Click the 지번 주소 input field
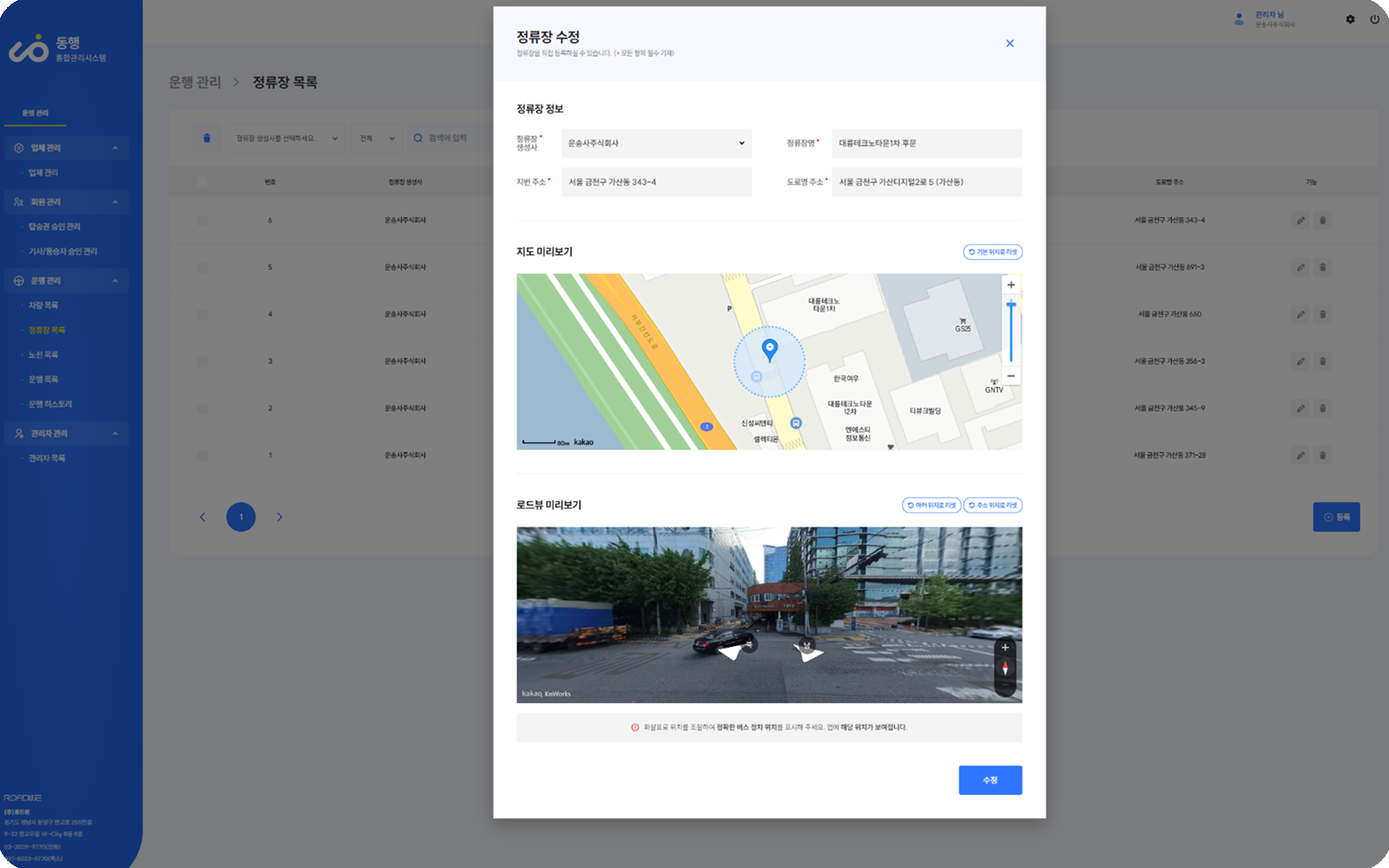The height and width of the screenshot is (868, 1389). click(657, 182)
